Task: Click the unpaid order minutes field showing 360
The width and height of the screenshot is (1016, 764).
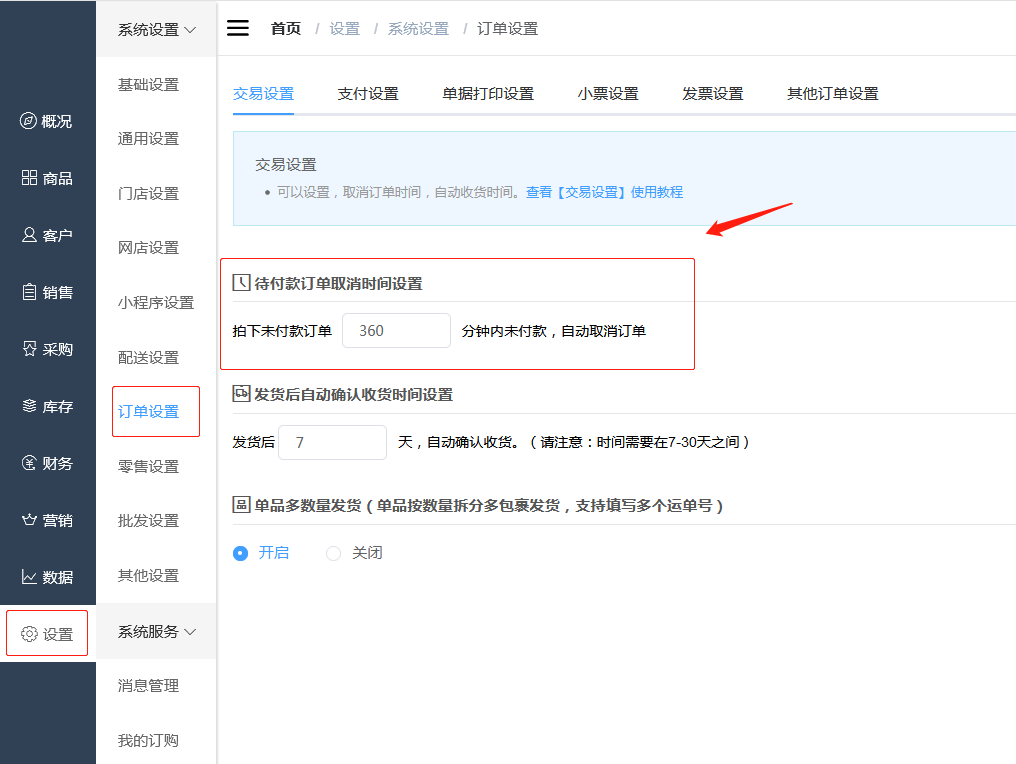Action: click(x=397, y=330)
